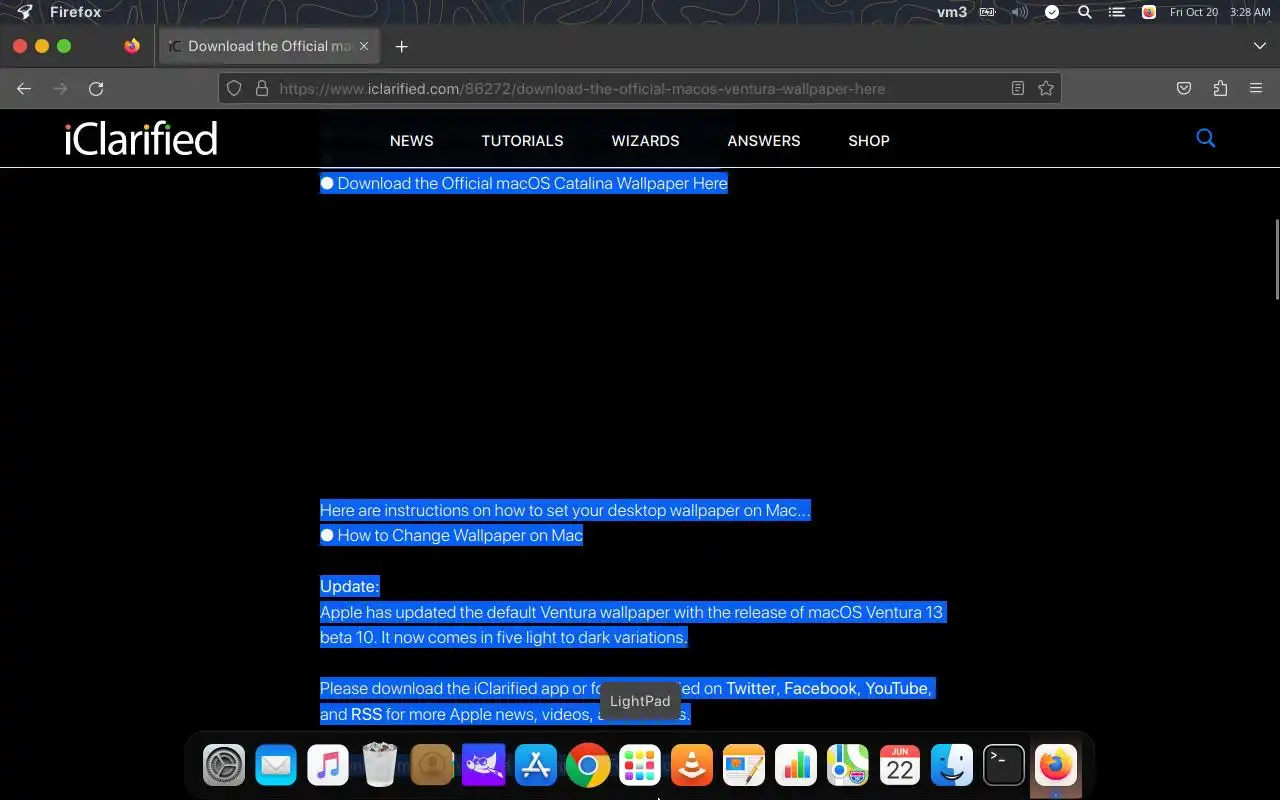This screenshot has height=800, width=1280.
Task: Open the WIZARDS section
Action: 645,141
